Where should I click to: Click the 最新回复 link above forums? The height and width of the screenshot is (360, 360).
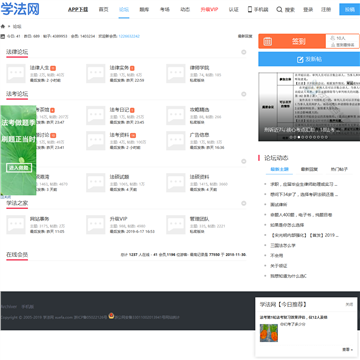point(245,36)
